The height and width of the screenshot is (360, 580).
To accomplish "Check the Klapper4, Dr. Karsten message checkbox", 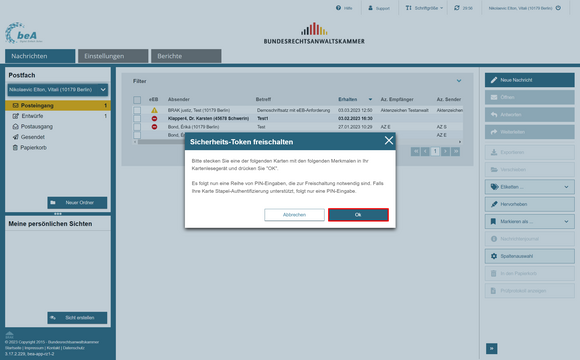I will coord(137,118).
